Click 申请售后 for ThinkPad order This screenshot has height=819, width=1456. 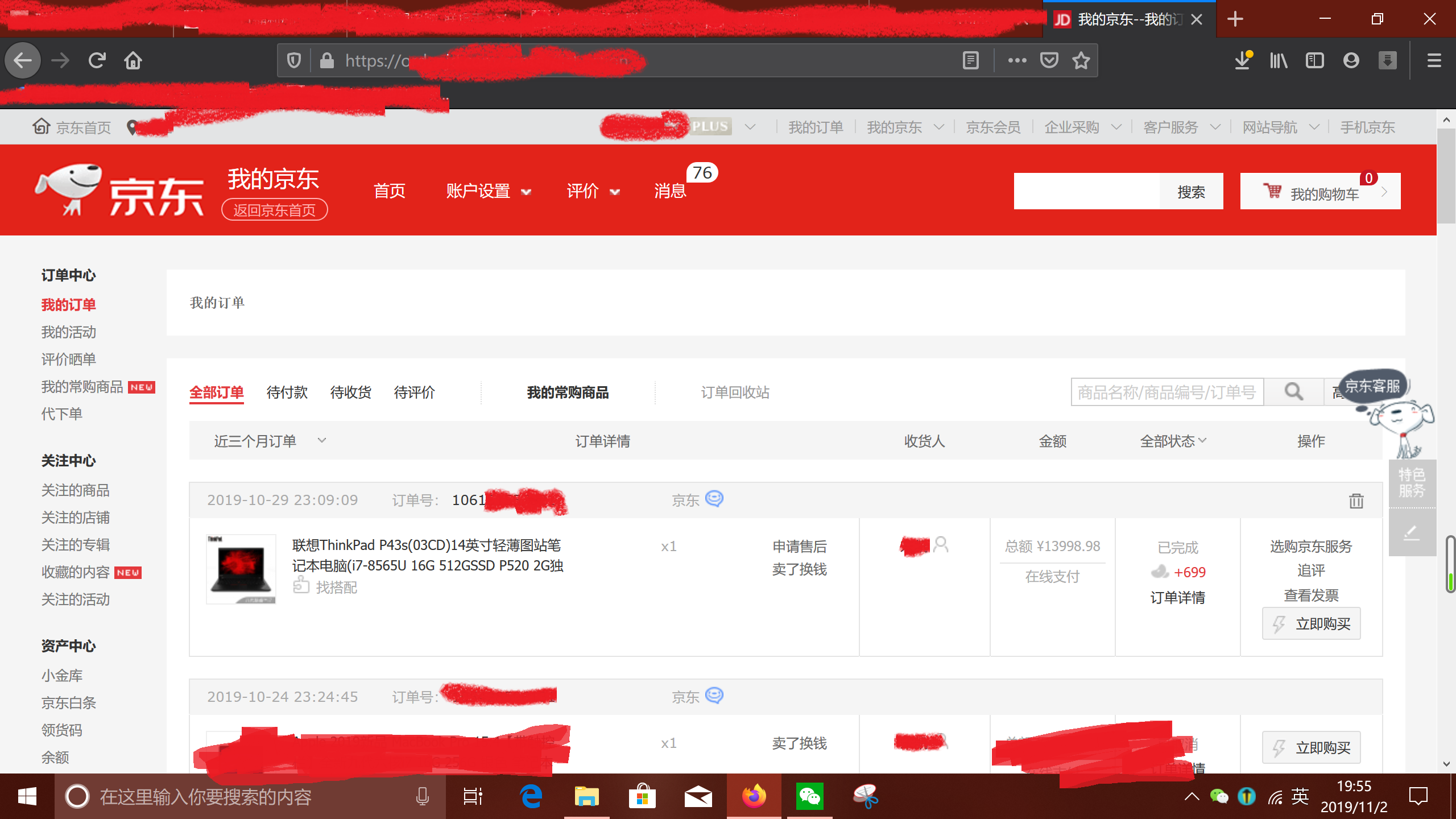coord(800,547)
